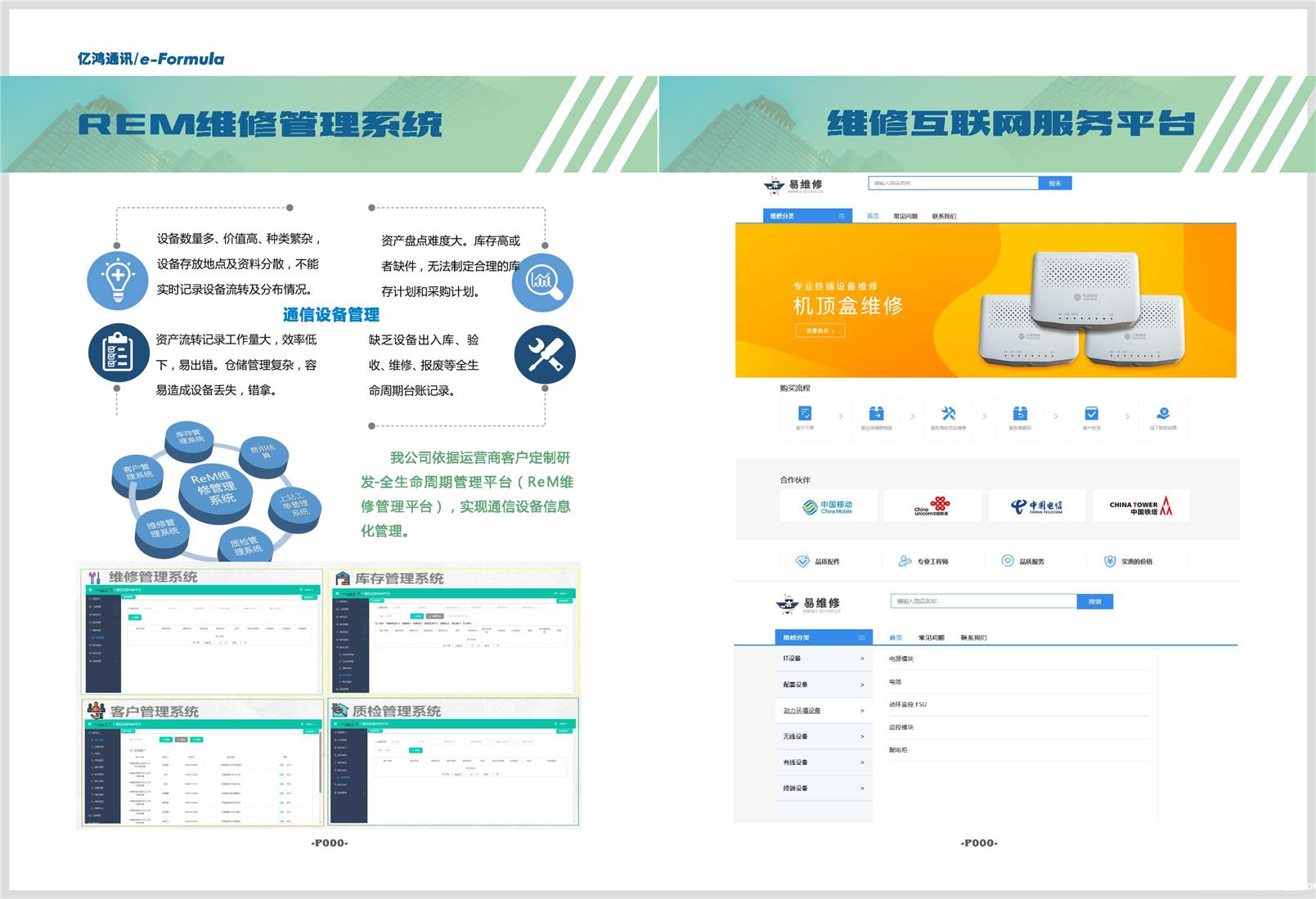This screenshot has width=1316, height=899.
Task: Click the 客户下单 order step icon
Action: pos(805,414)
